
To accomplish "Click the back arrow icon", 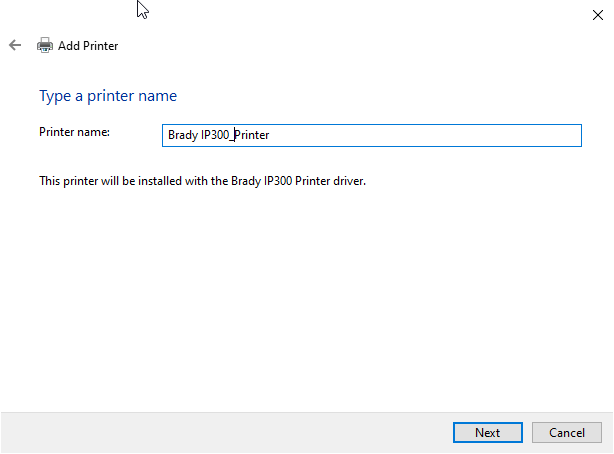I will click(14, 45).
